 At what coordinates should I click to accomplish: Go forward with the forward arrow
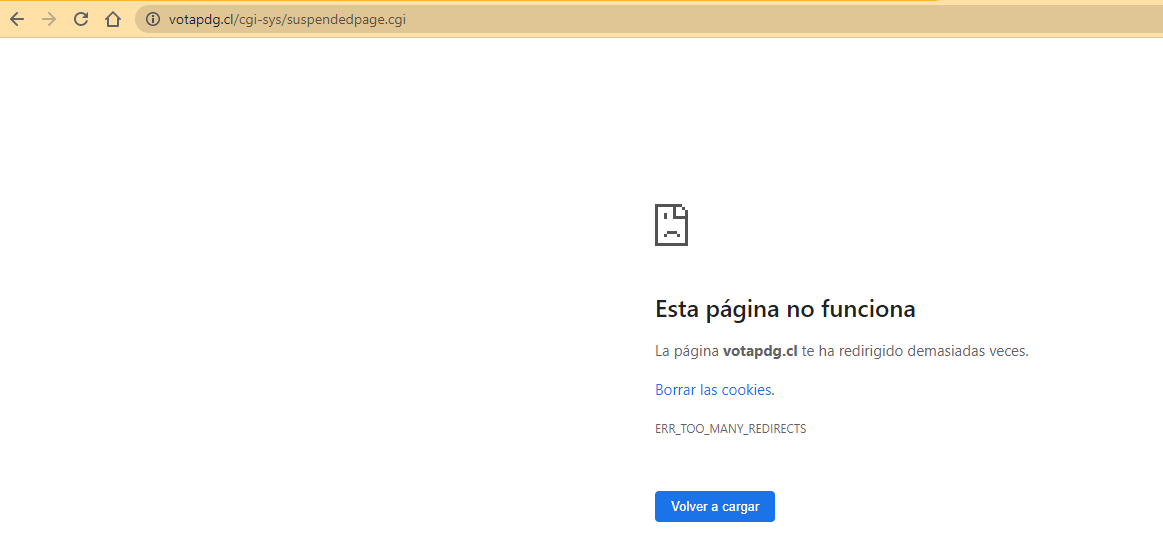pos(50,19)
